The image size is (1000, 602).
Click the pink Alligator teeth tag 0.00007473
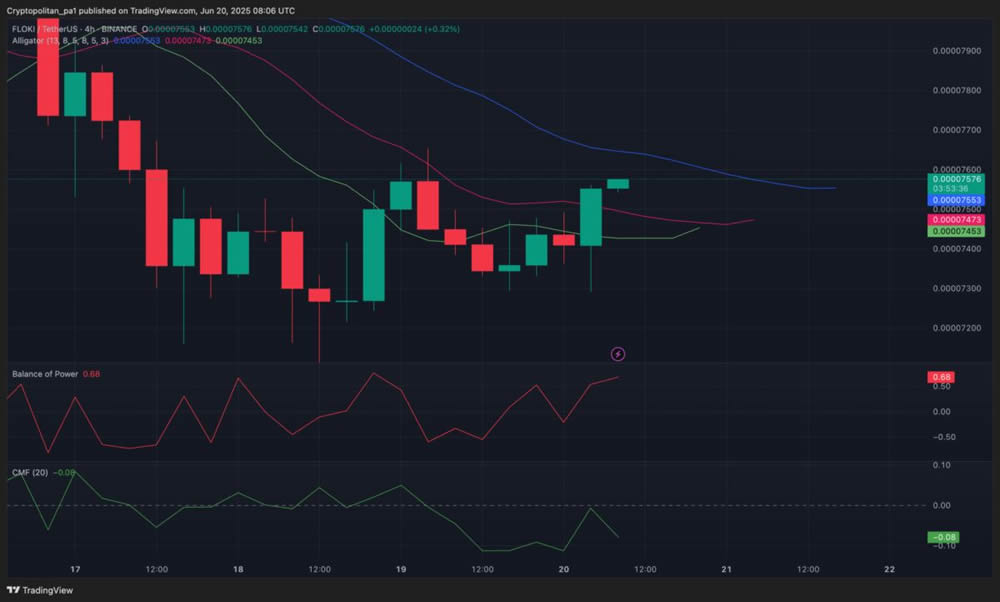tap(957, 219)
